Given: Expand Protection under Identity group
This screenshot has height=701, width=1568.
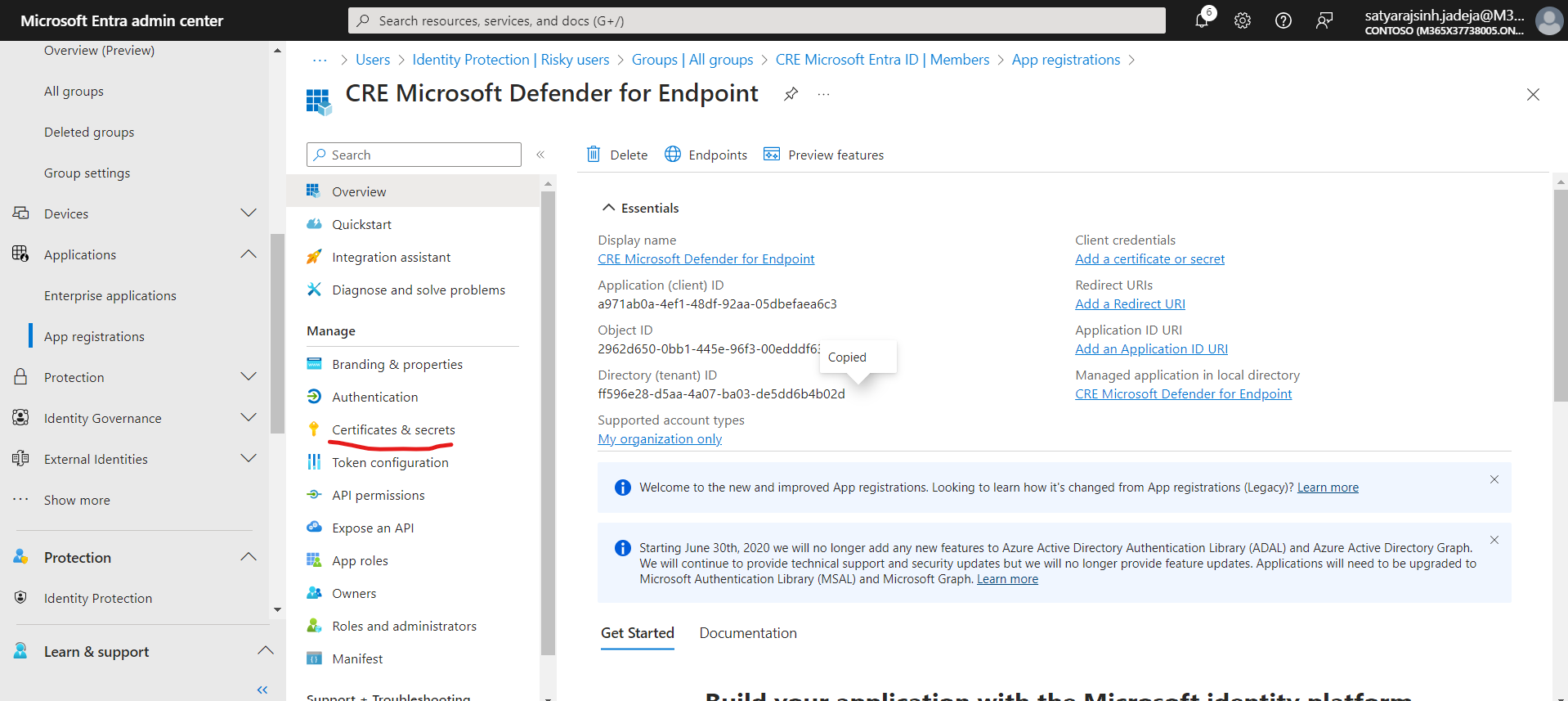Looking at the screenshot, I should point(249,377).
